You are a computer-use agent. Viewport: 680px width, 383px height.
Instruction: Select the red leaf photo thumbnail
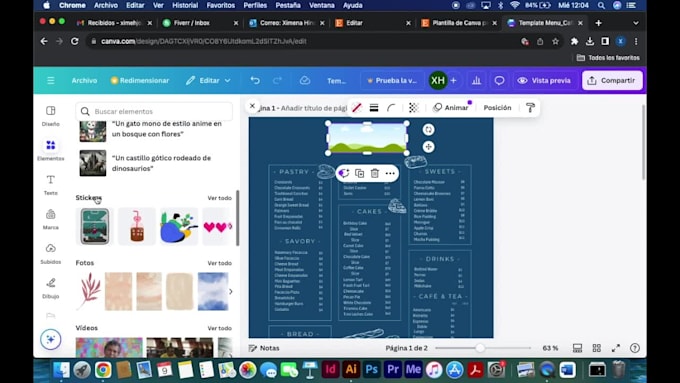tap(89, 291)
